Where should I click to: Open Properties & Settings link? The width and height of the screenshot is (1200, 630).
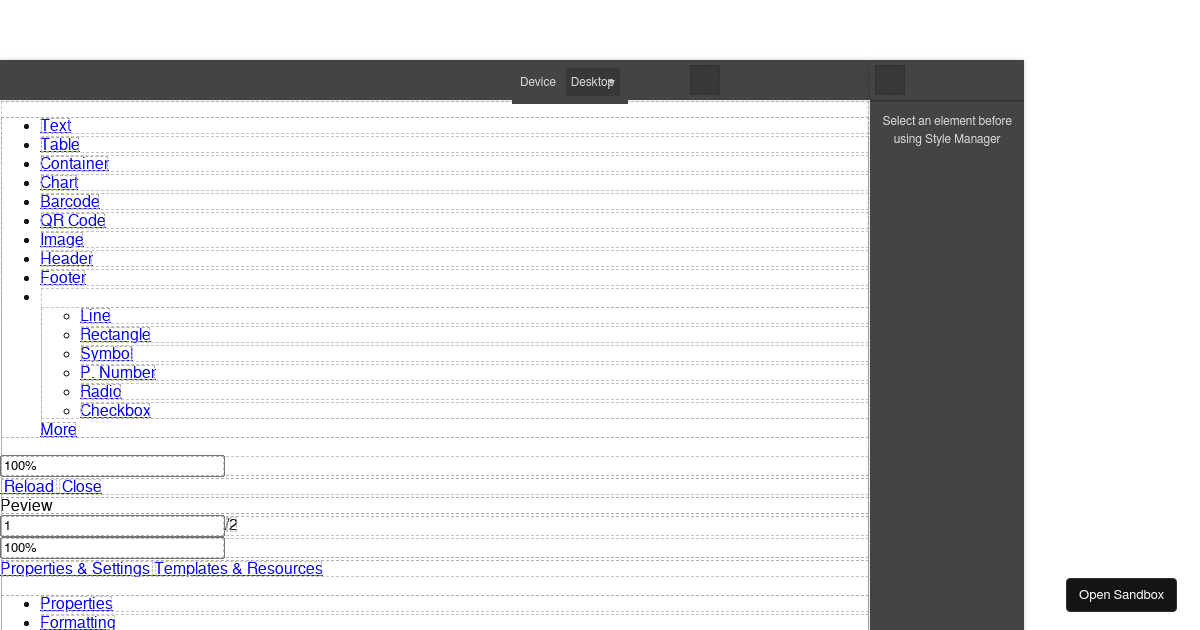pyautogui.click(x=75, y=569)
